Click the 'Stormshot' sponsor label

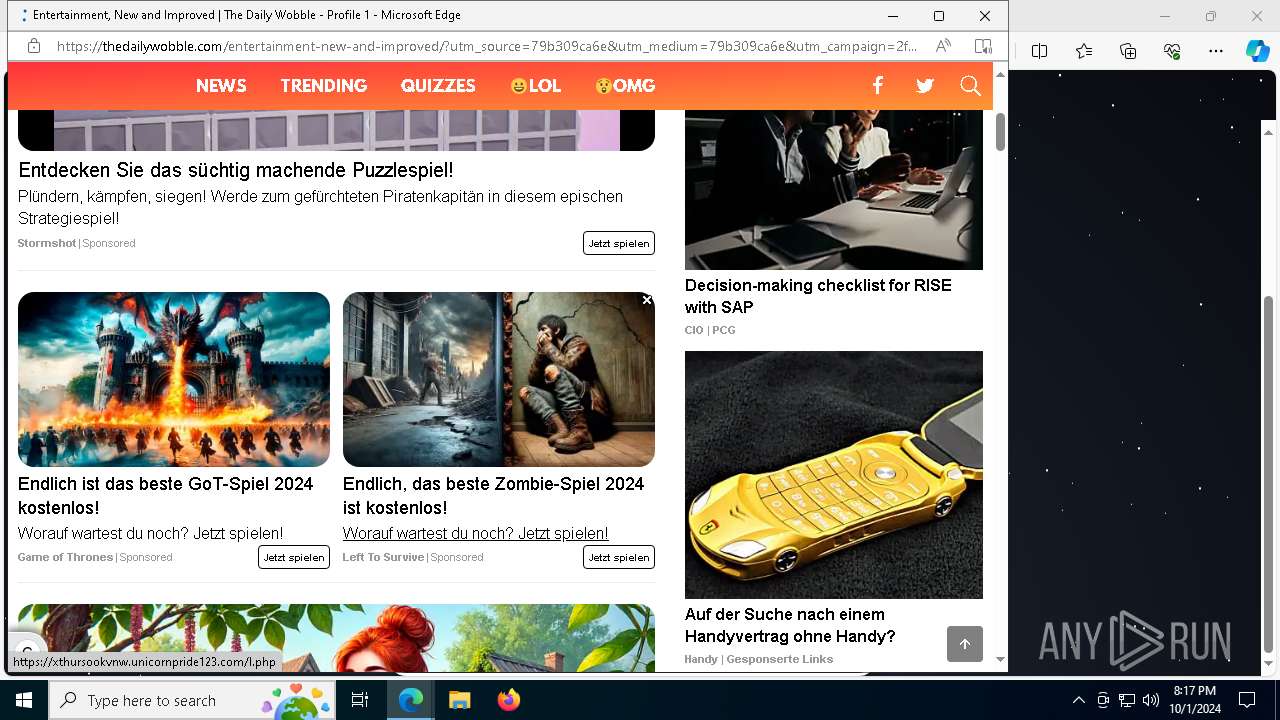(x=47, y=243)
